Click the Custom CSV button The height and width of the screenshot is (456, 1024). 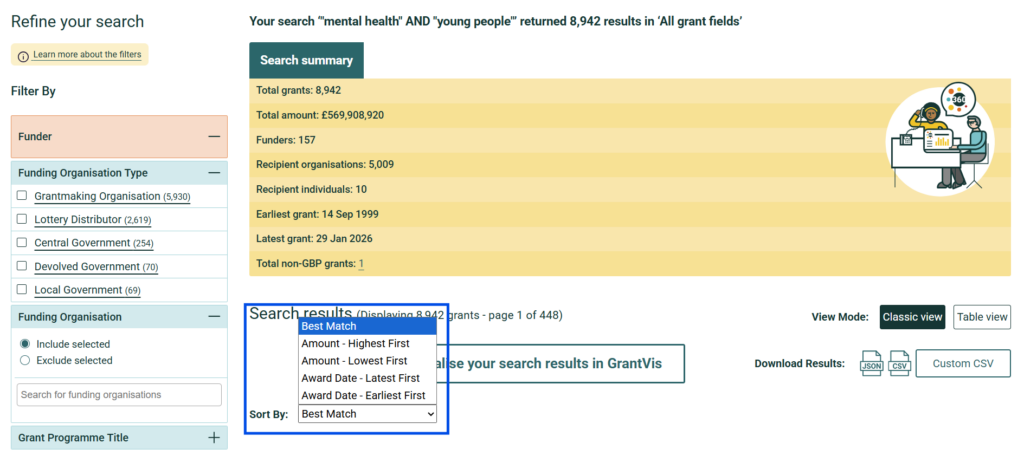click(x=963, y=363)
